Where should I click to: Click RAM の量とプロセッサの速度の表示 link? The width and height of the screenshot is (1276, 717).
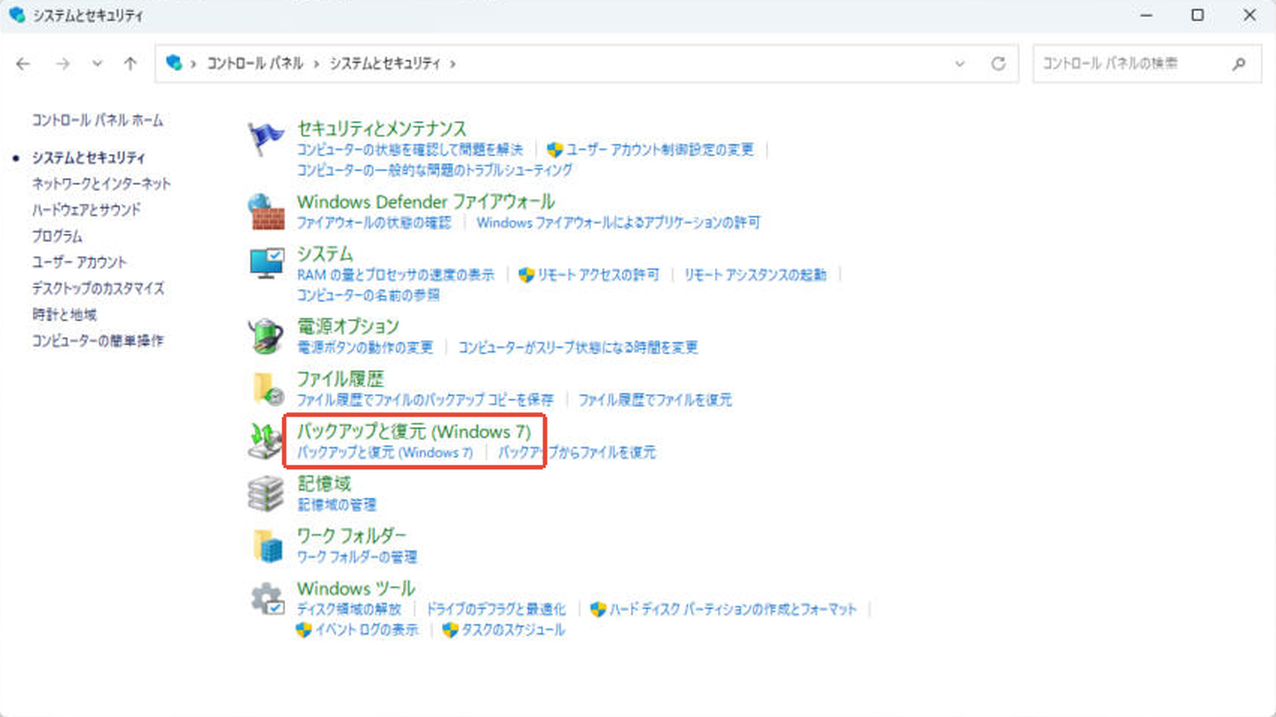coord(396,274)
